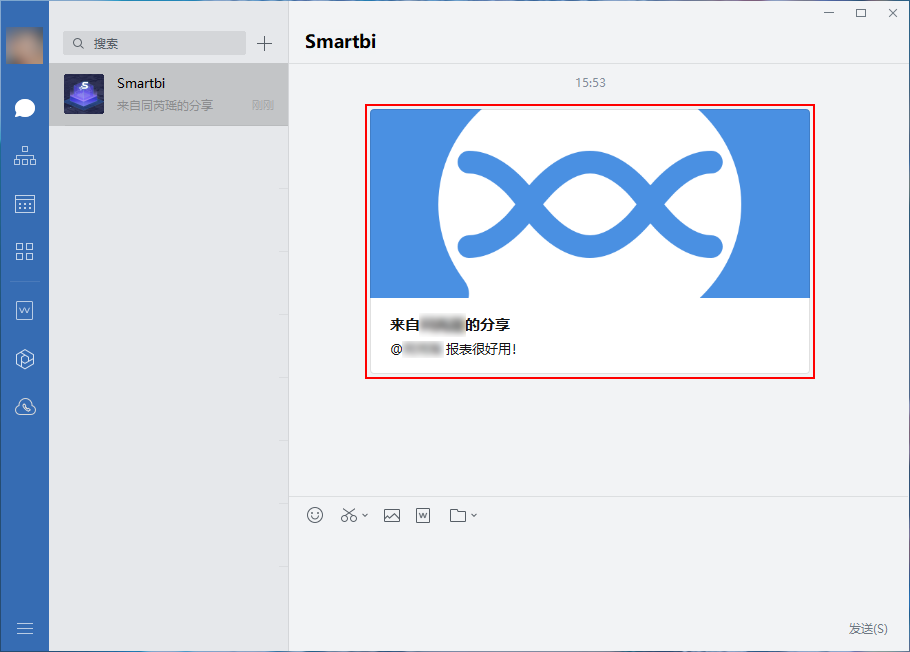Open the hexagon cube icon in sidebar
The height and width of the screenshot is (652, 910).
[25, 359]
